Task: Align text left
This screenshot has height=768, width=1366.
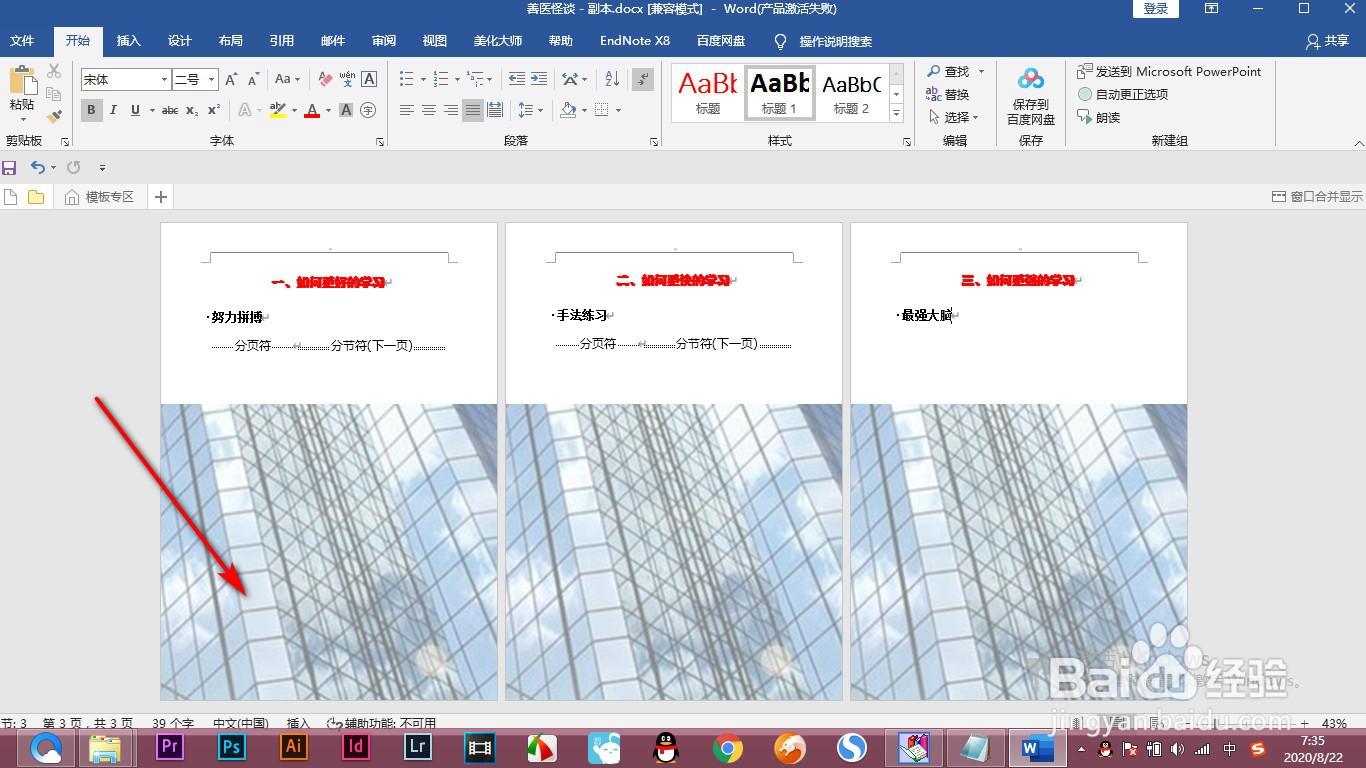Action: pyautogui.click(x=407, y=110)
